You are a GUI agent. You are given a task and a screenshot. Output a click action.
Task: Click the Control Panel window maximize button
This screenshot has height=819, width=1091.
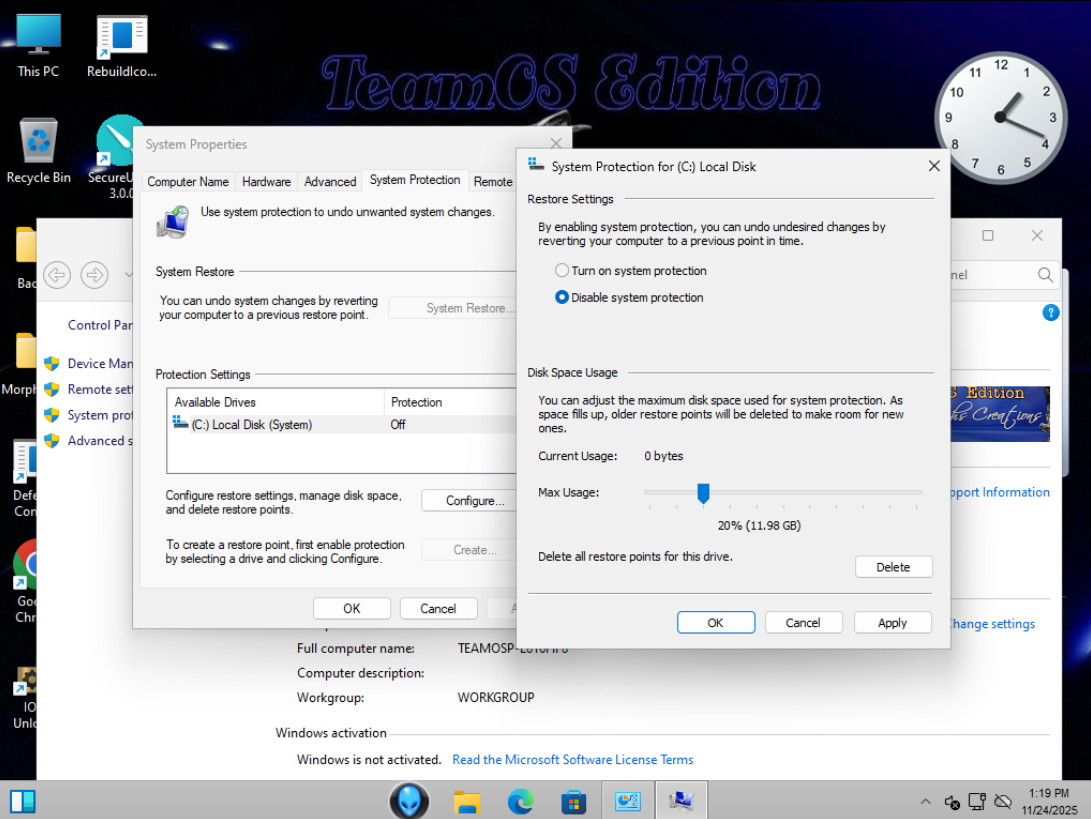point(987,235)
